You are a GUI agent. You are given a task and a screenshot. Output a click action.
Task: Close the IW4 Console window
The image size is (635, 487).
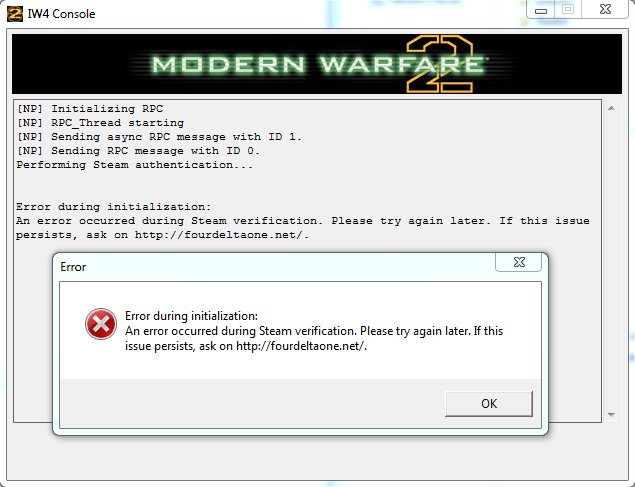(605, 10)
